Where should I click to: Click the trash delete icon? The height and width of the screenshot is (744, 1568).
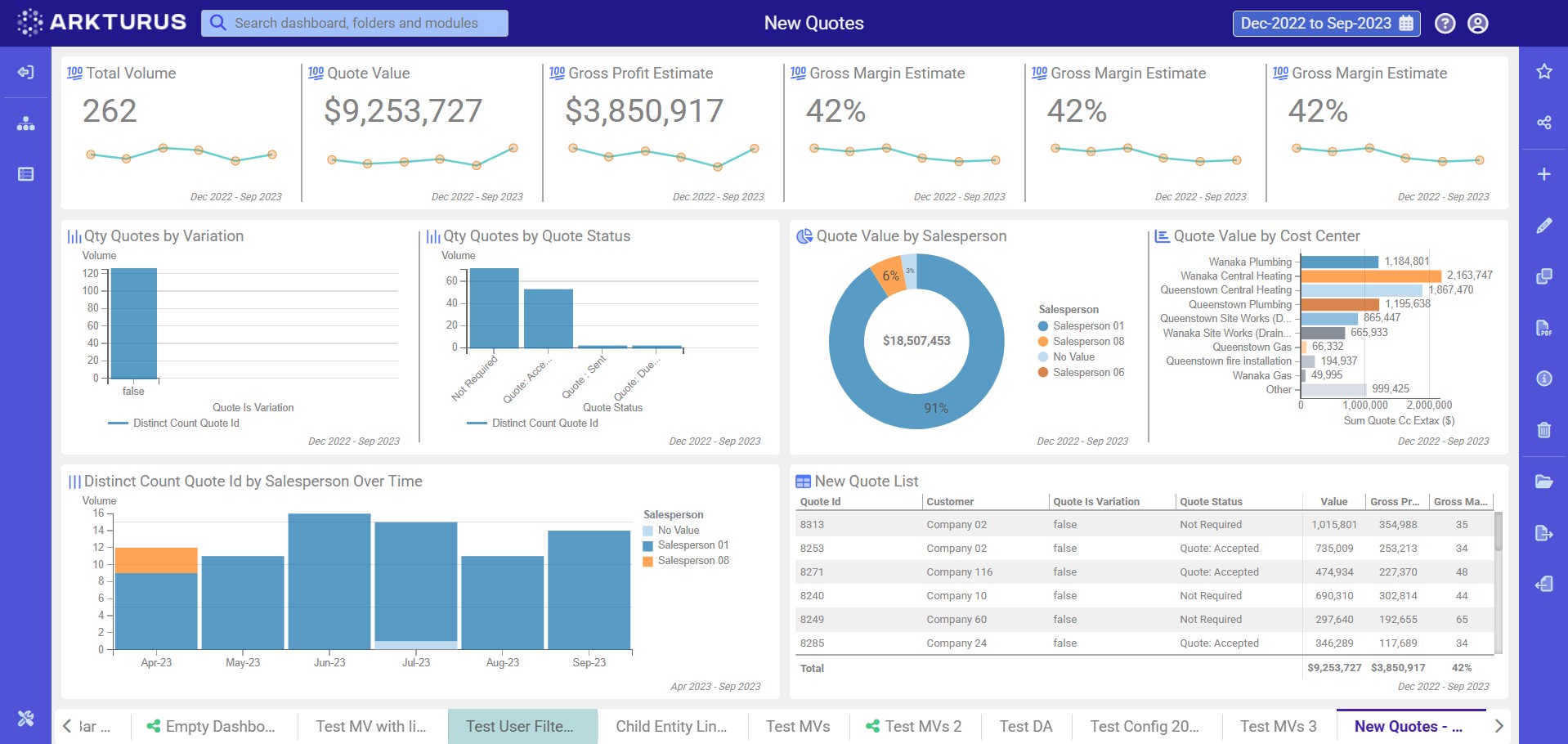pos(1543,429)
